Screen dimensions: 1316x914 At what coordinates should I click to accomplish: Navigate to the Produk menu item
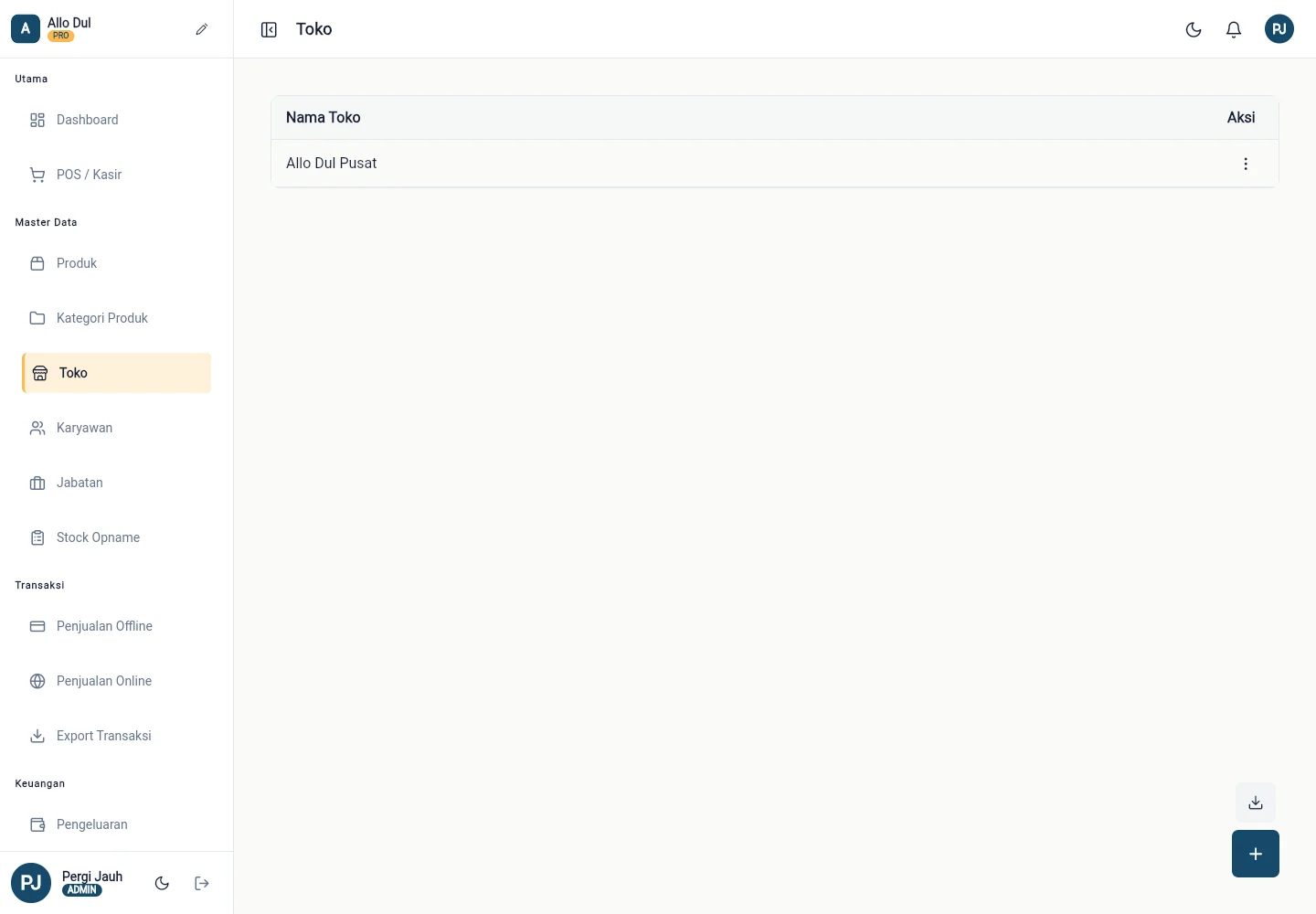(x=117, y=263)
